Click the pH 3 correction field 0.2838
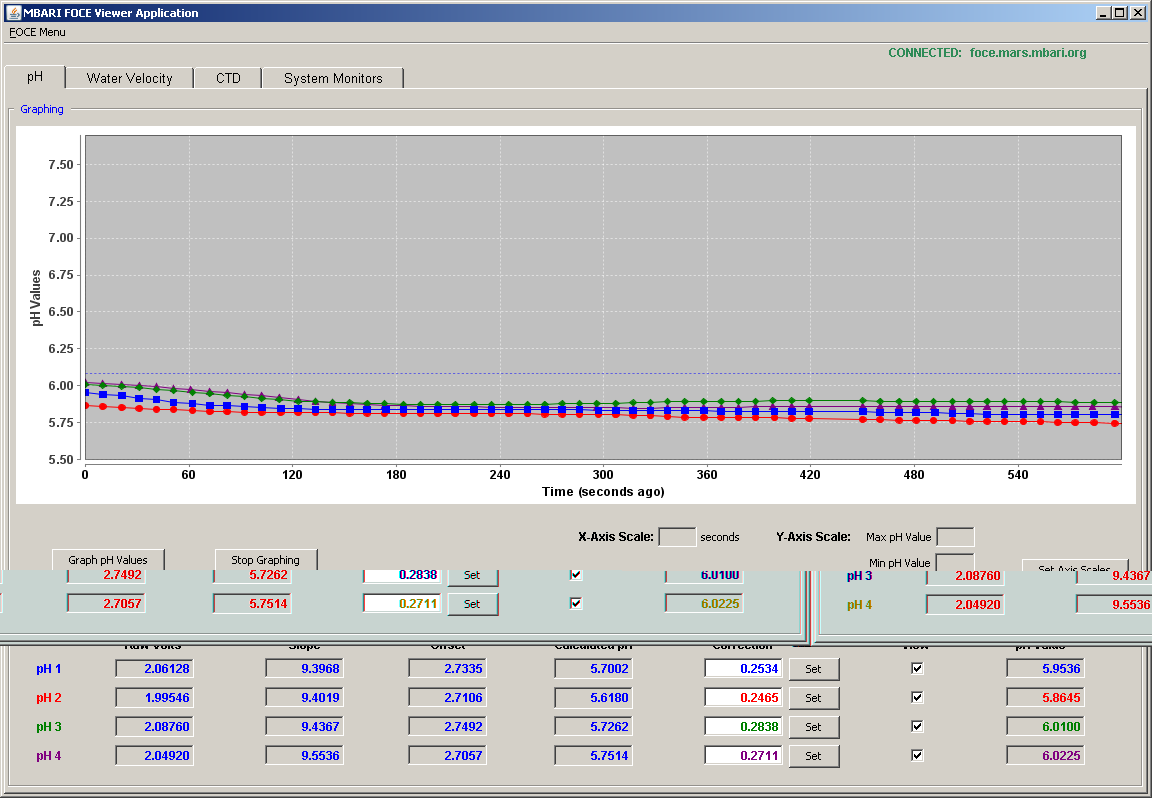 743,726
